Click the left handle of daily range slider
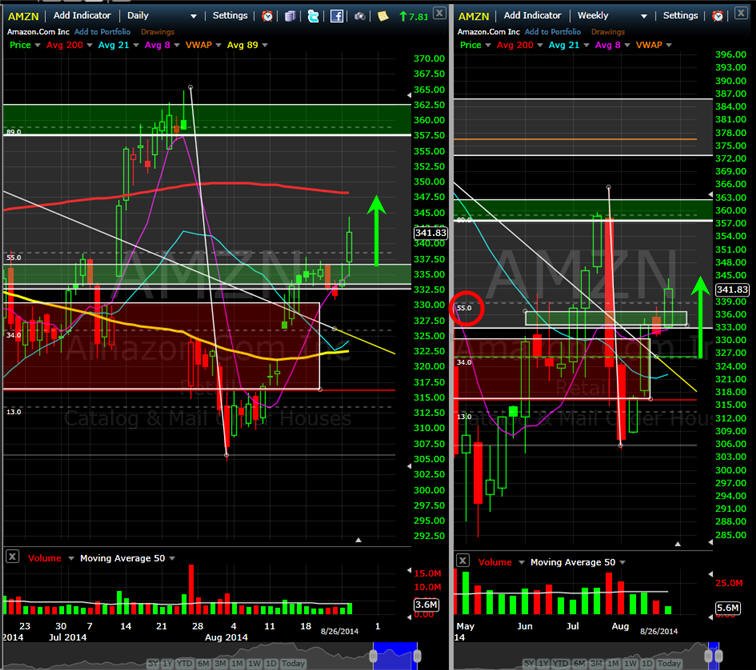756x670 pixels. pos(373,656)
